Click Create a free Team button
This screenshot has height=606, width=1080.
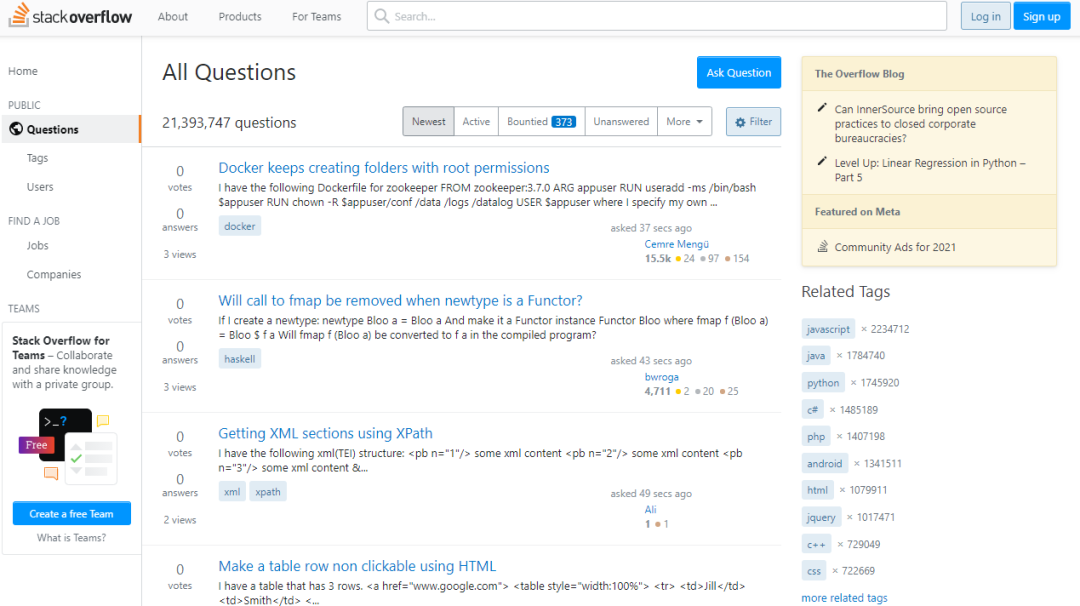72,514
